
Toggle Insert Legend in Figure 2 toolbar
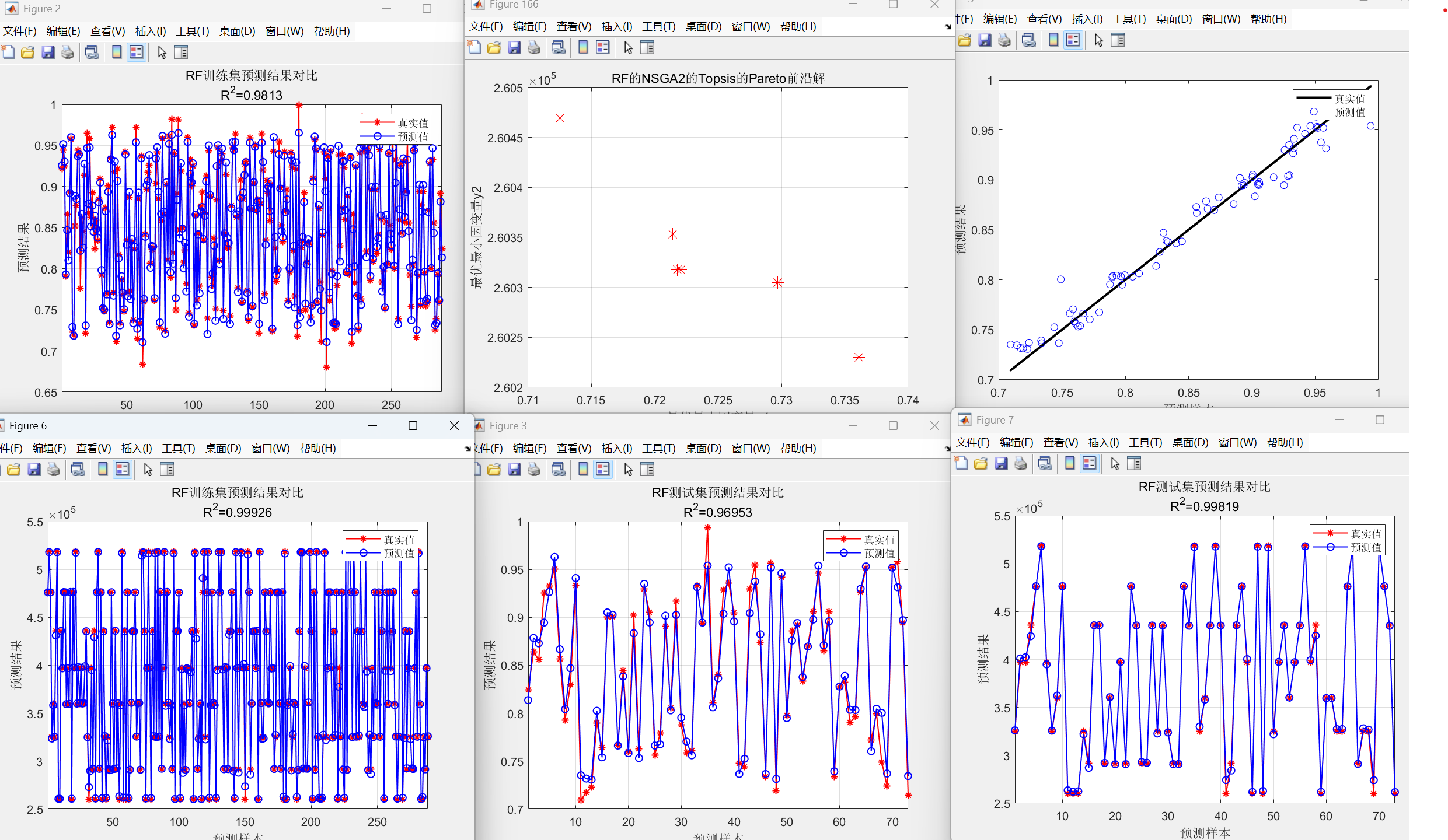[x=137, y=52]
